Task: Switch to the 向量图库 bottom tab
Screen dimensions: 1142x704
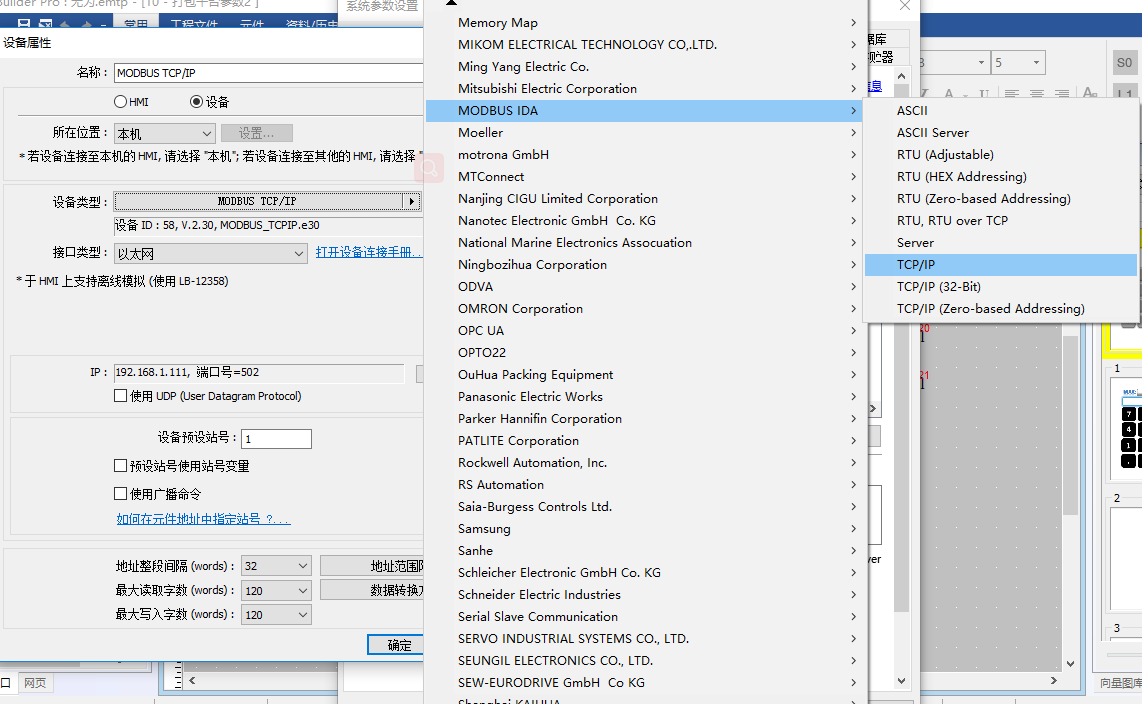Action: pyautogui.click(x=1120, y=683)
